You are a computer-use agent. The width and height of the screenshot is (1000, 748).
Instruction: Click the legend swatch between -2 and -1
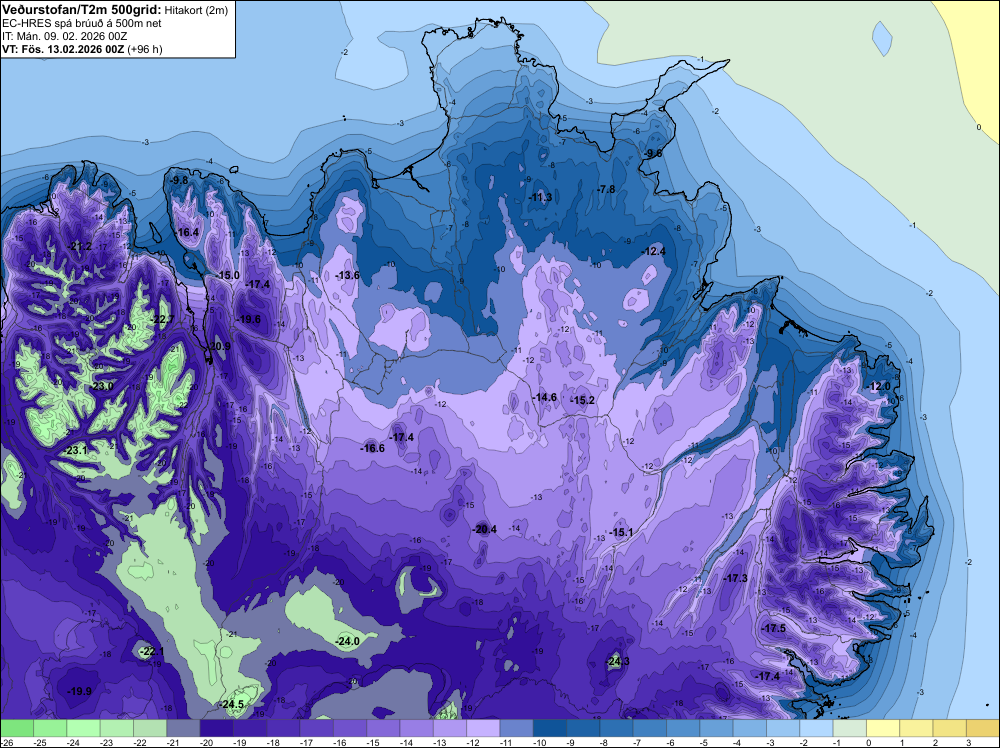[x=816, y=728]
